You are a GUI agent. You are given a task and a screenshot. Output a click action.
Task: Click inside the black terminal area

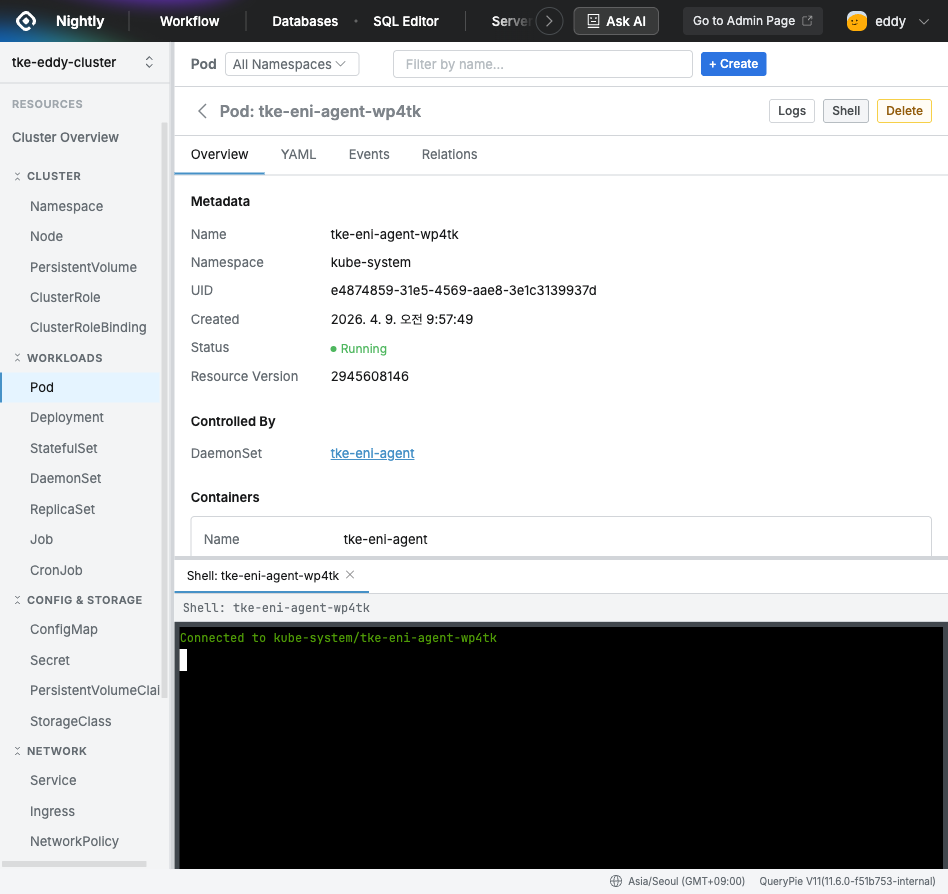[560, 748]
